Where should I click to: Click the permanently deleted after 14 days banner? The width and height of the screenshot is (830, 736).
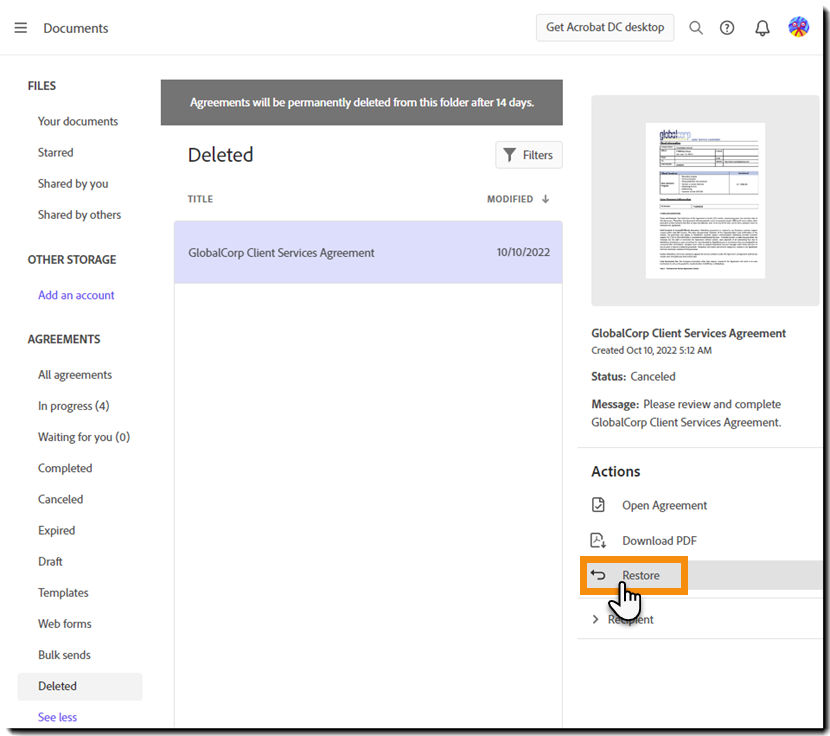[x=362, y=103]
